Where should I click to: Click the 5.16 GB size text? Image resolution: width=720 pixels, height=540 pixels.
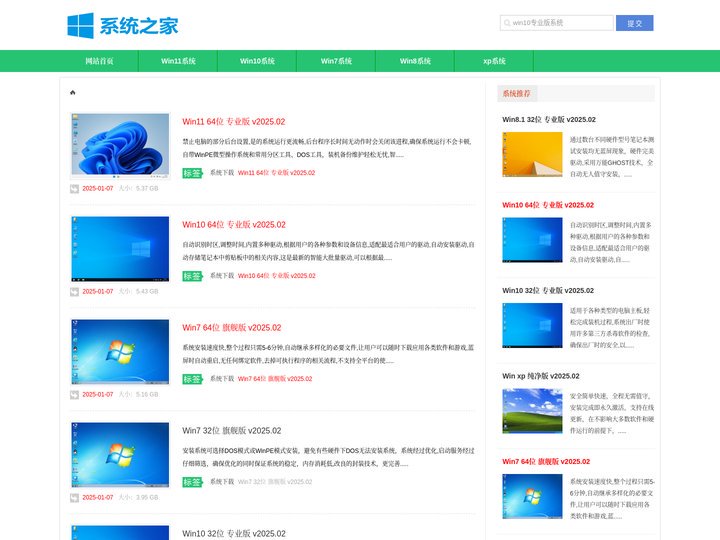[x=147, y=395]
